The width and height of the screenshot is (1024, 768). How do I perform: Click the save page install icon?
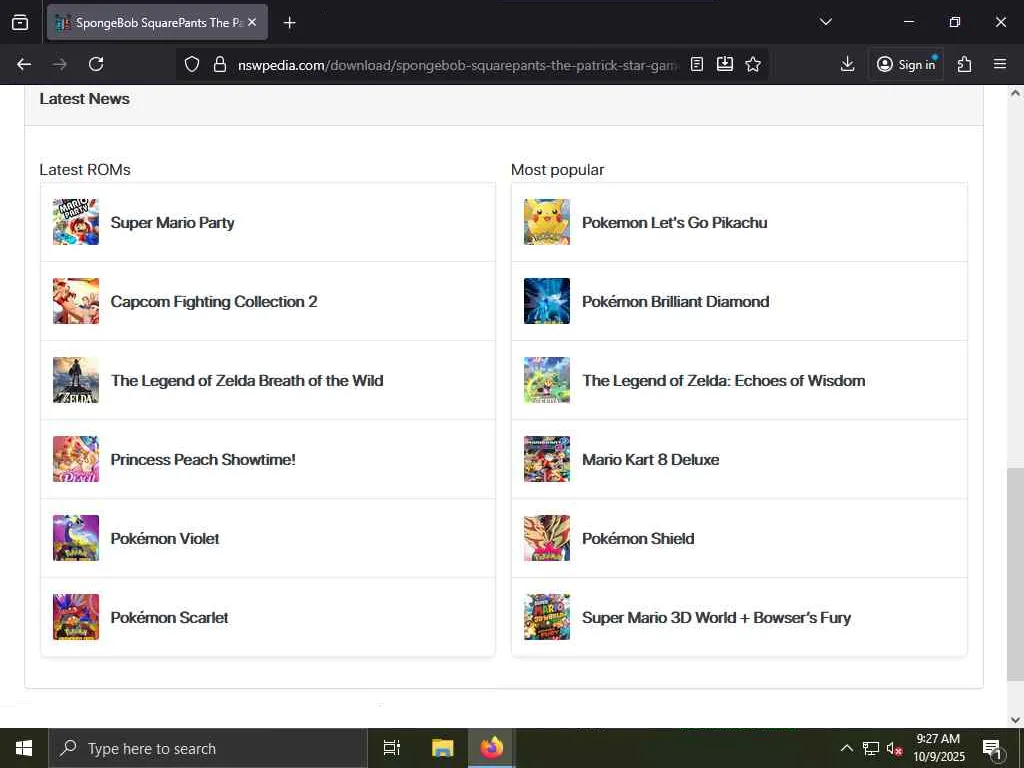725,64
